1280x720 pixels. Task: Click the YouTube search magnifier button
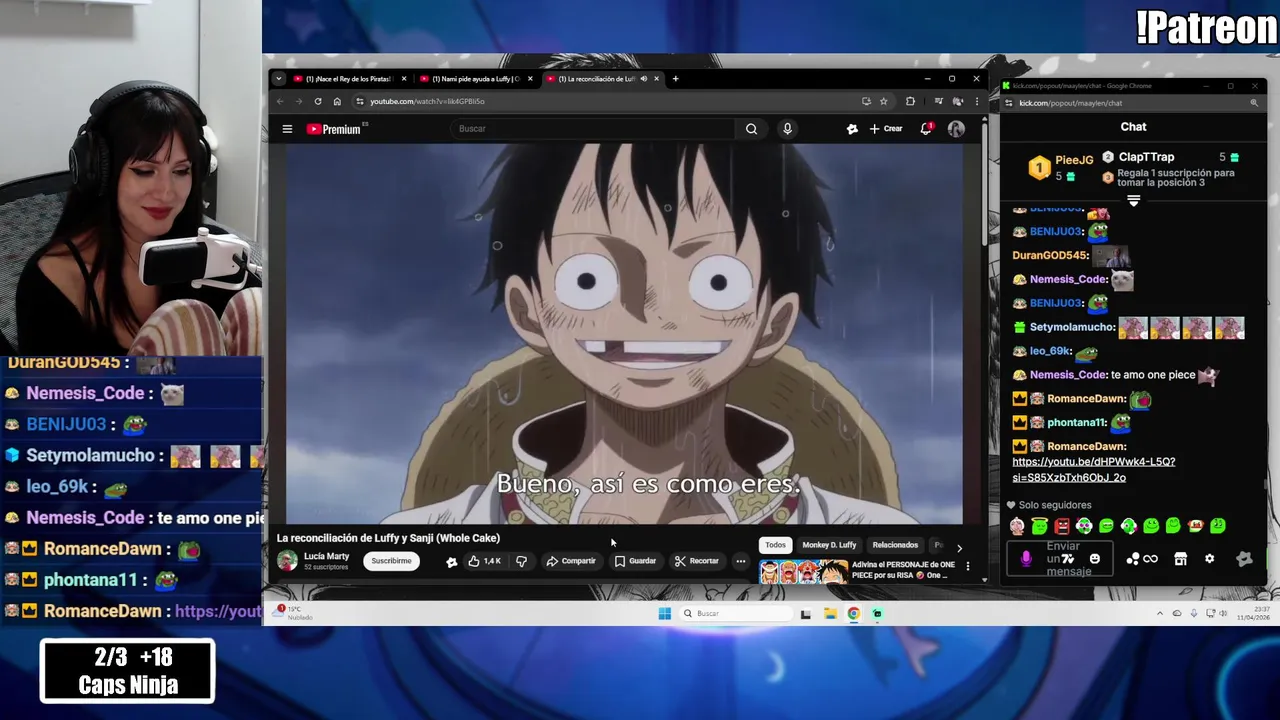(x=751, y=129)
